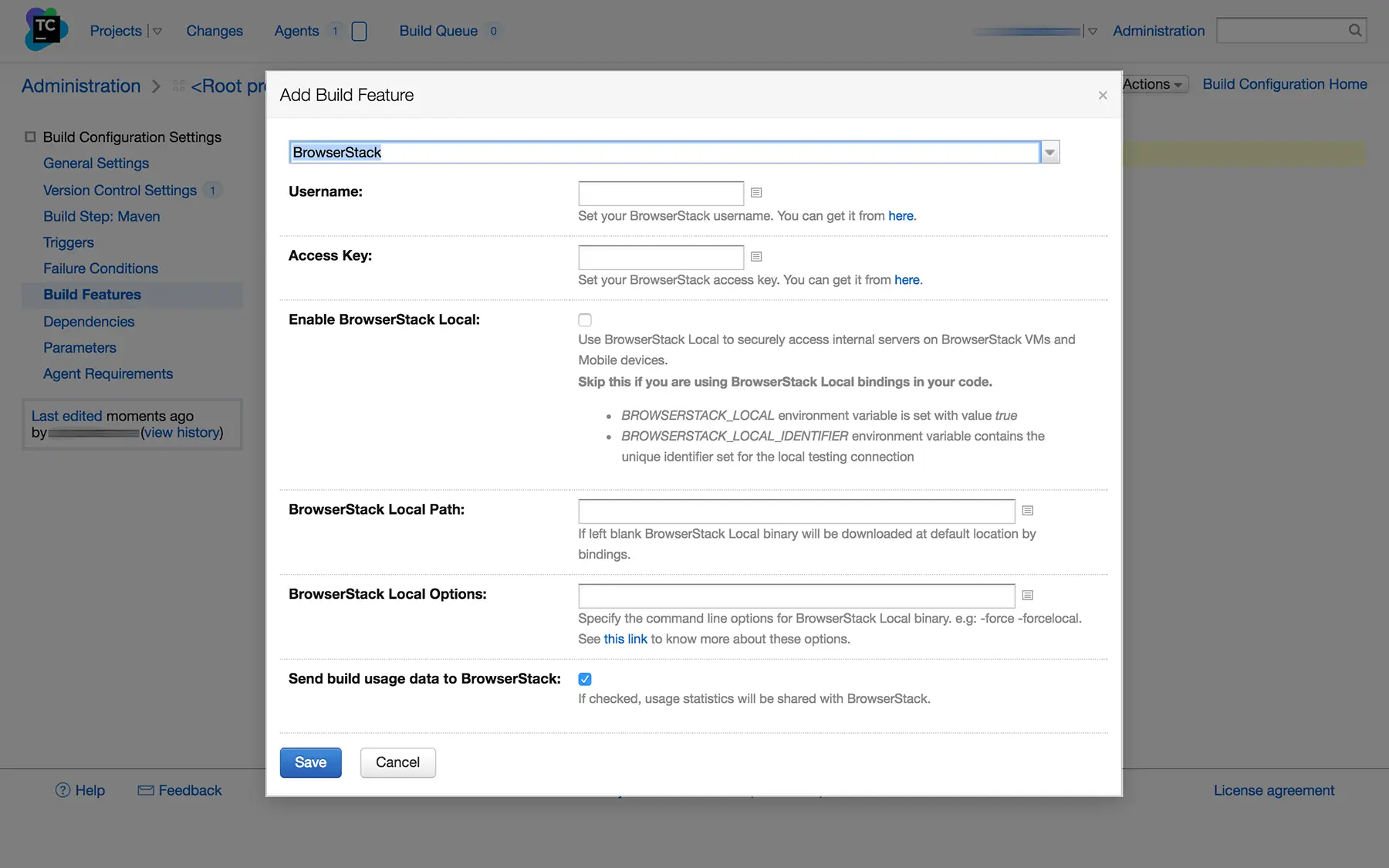The width and height of the screenshot is (1389, 868).
Task: Uncheck Send build usage data checkbox
Action: 585,679
